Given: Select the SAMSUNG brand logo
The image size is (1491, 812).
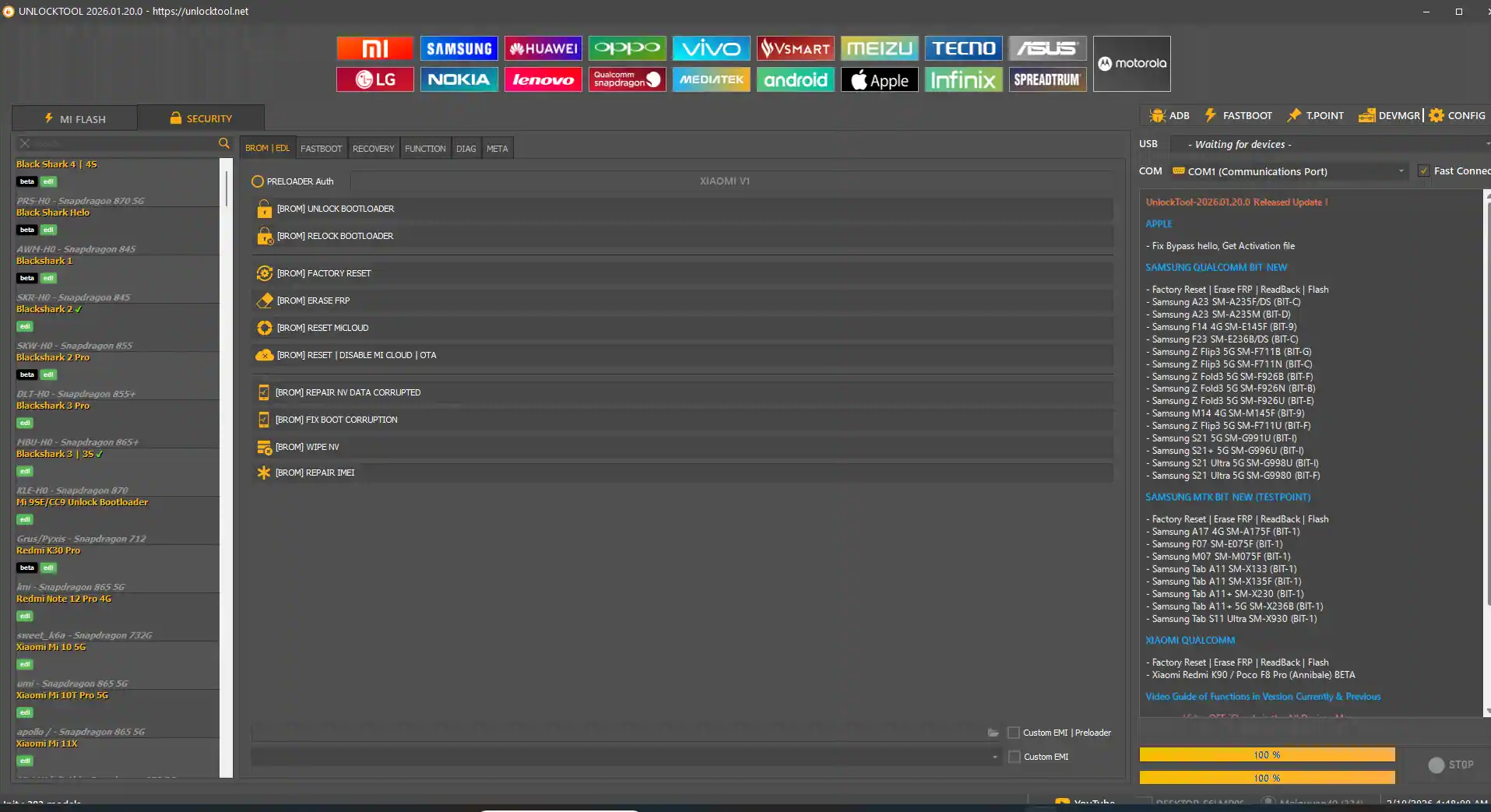Looking at the screenshot, I should pyautogui.click(x=459, y=47).
